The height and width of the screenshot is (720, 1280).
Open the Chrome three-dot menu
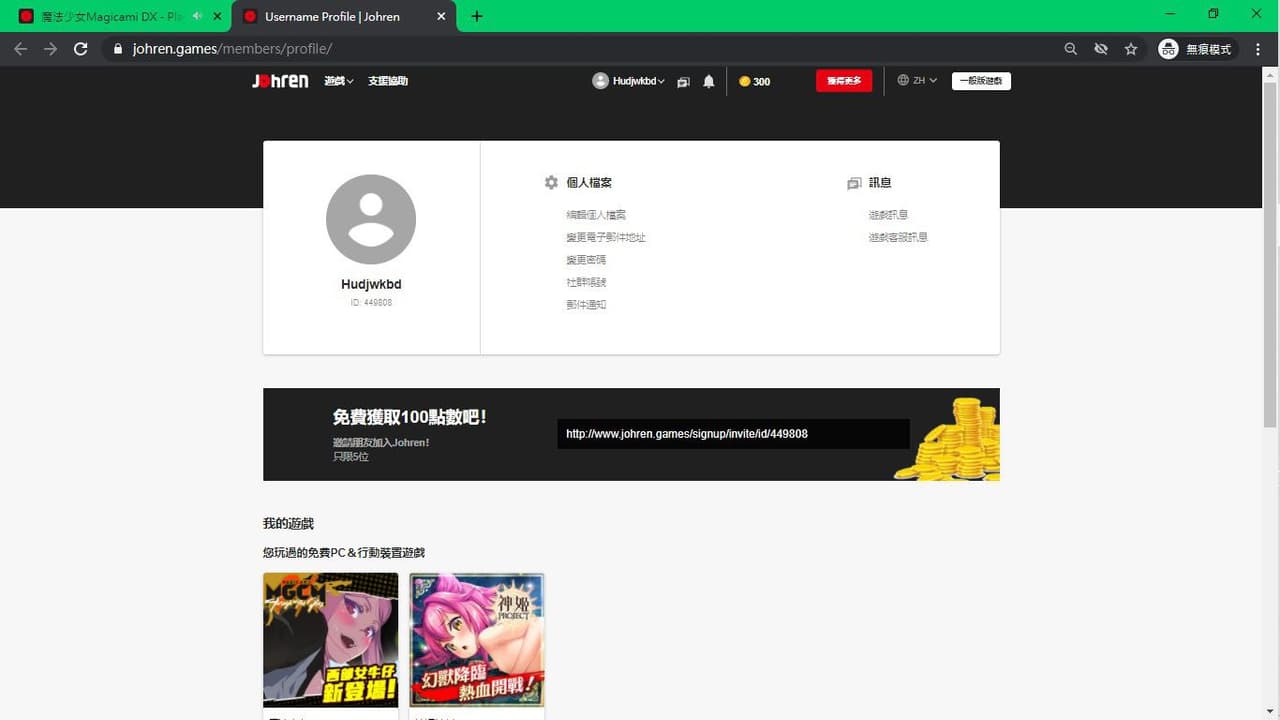[1258, 49]
